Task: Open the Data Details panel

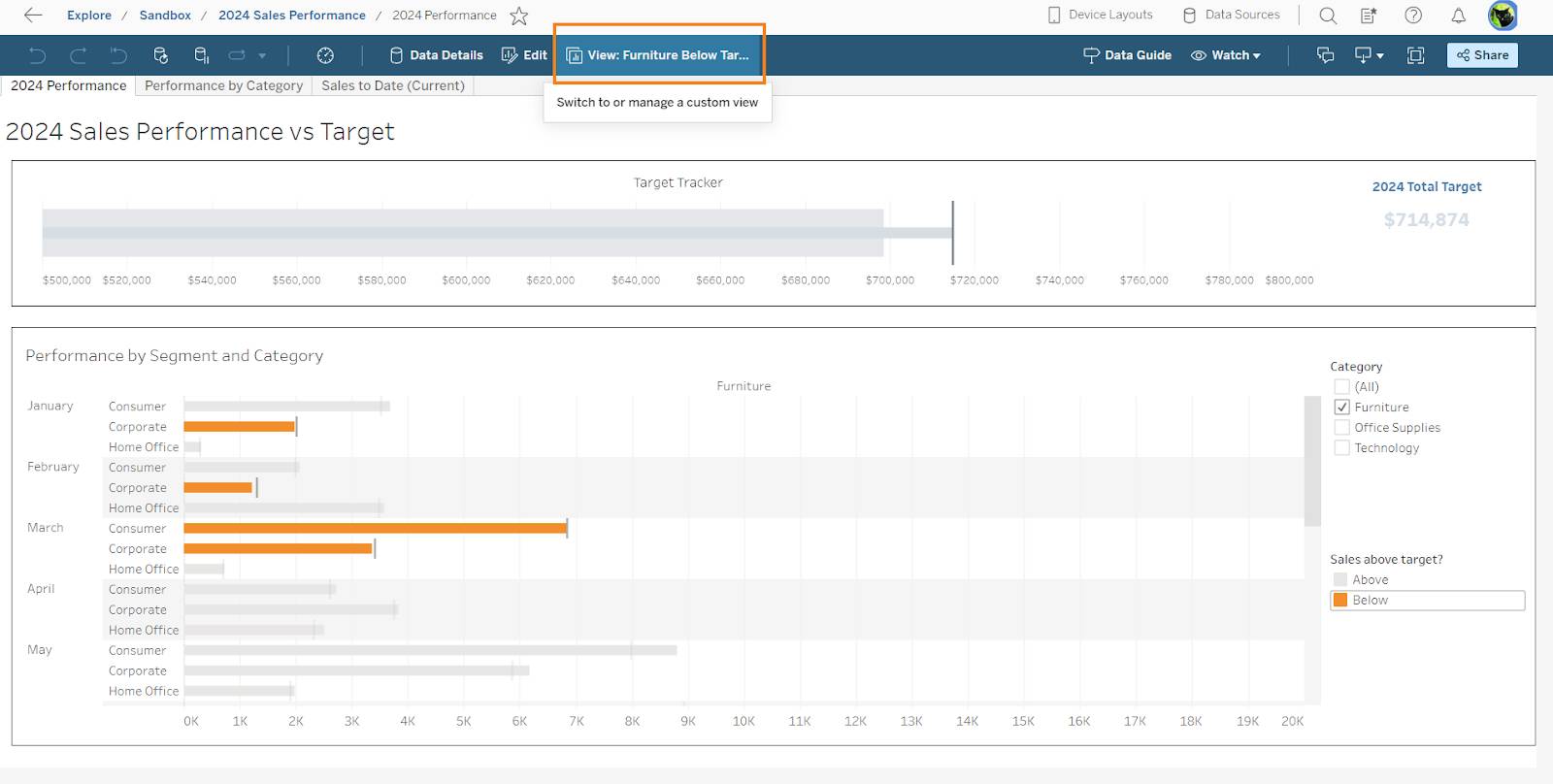Action: [x=436, y=55]
